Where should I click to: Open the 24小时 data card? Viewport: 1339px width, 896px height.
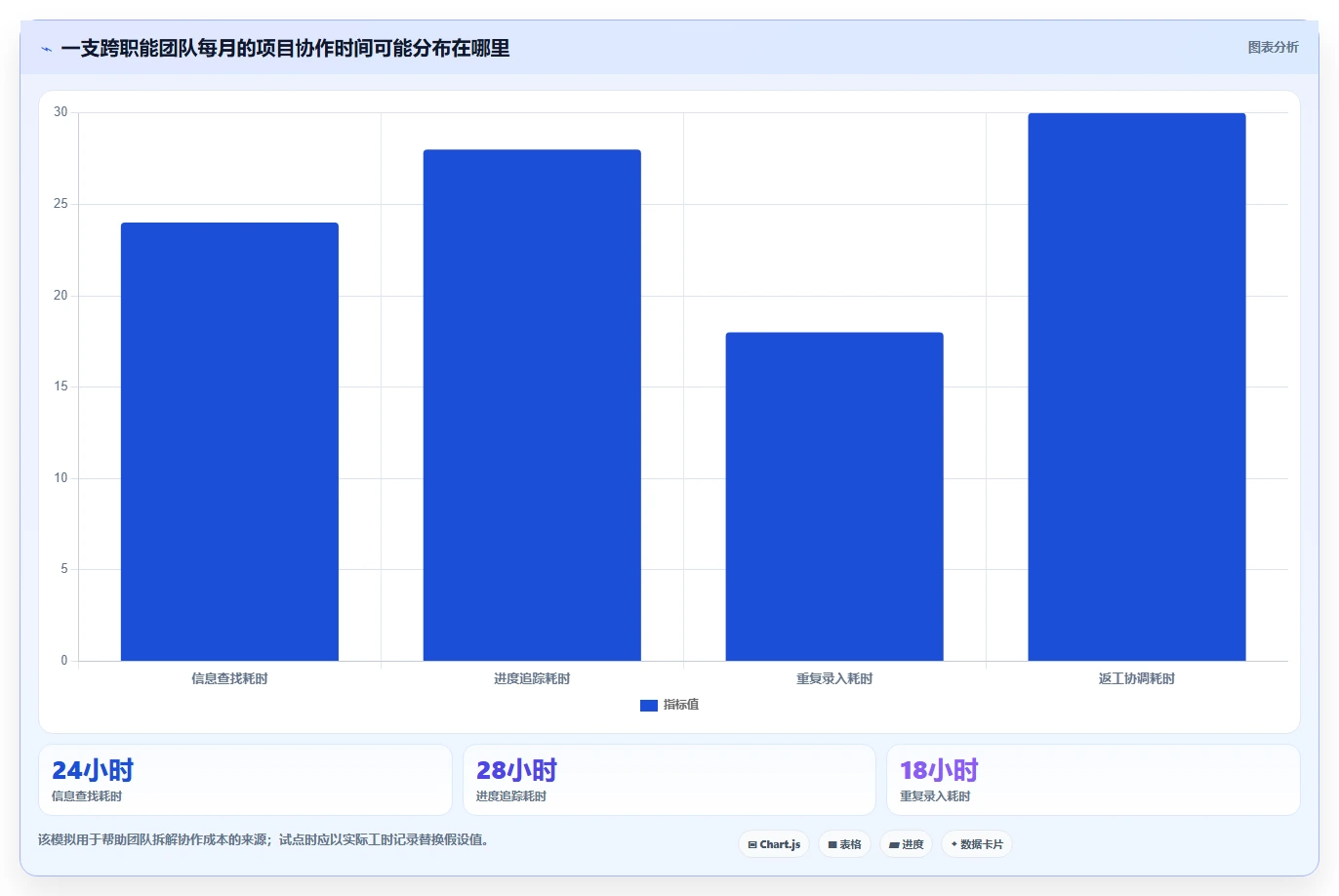pos(245,780)
